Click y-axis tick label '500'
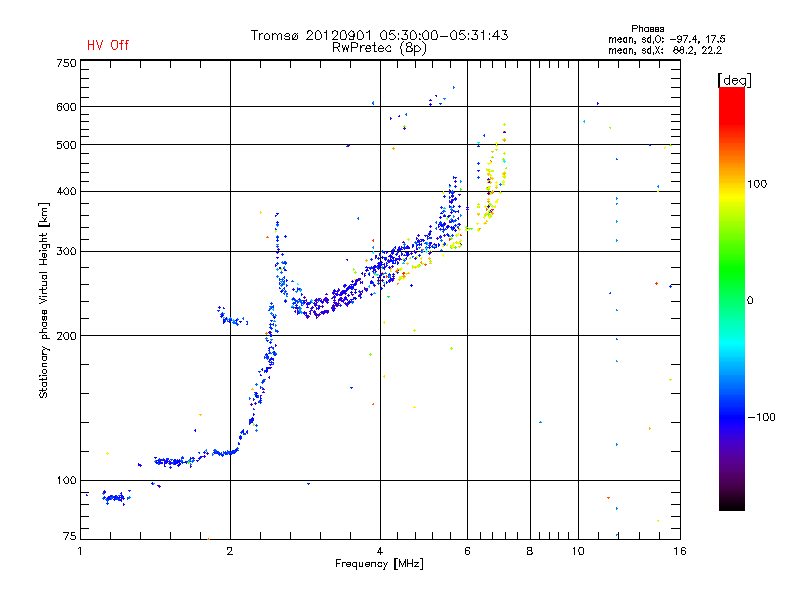800x600 pixels. pos(66,145)
